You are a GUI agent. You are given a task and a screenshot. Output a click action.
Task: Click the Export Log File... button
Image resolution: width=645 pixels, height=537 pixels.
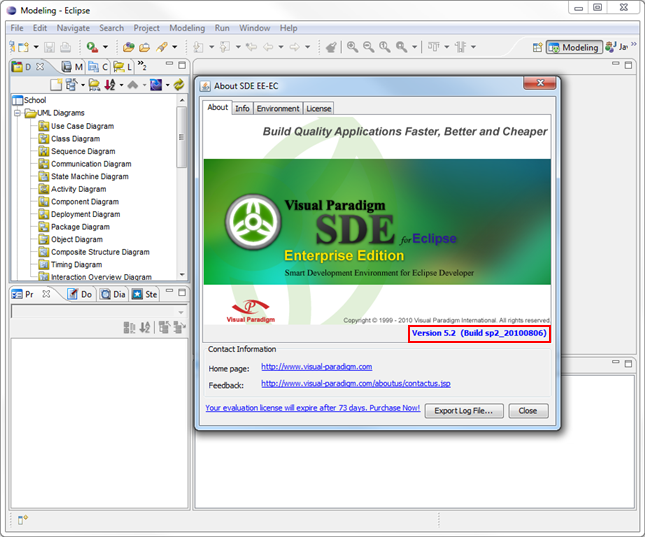click(464, 411)
